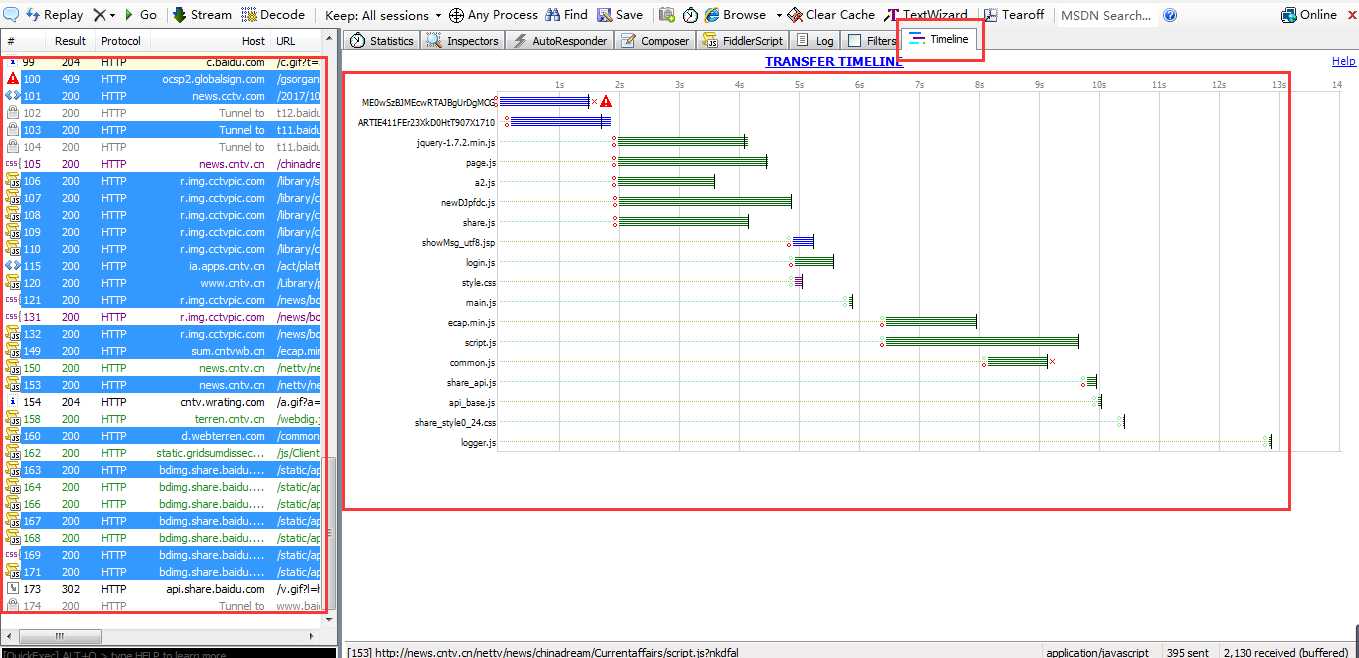Switch to the Log tab
This screenshot has width=1359, height=658.
pyautogui.click(x=815, y=41)
